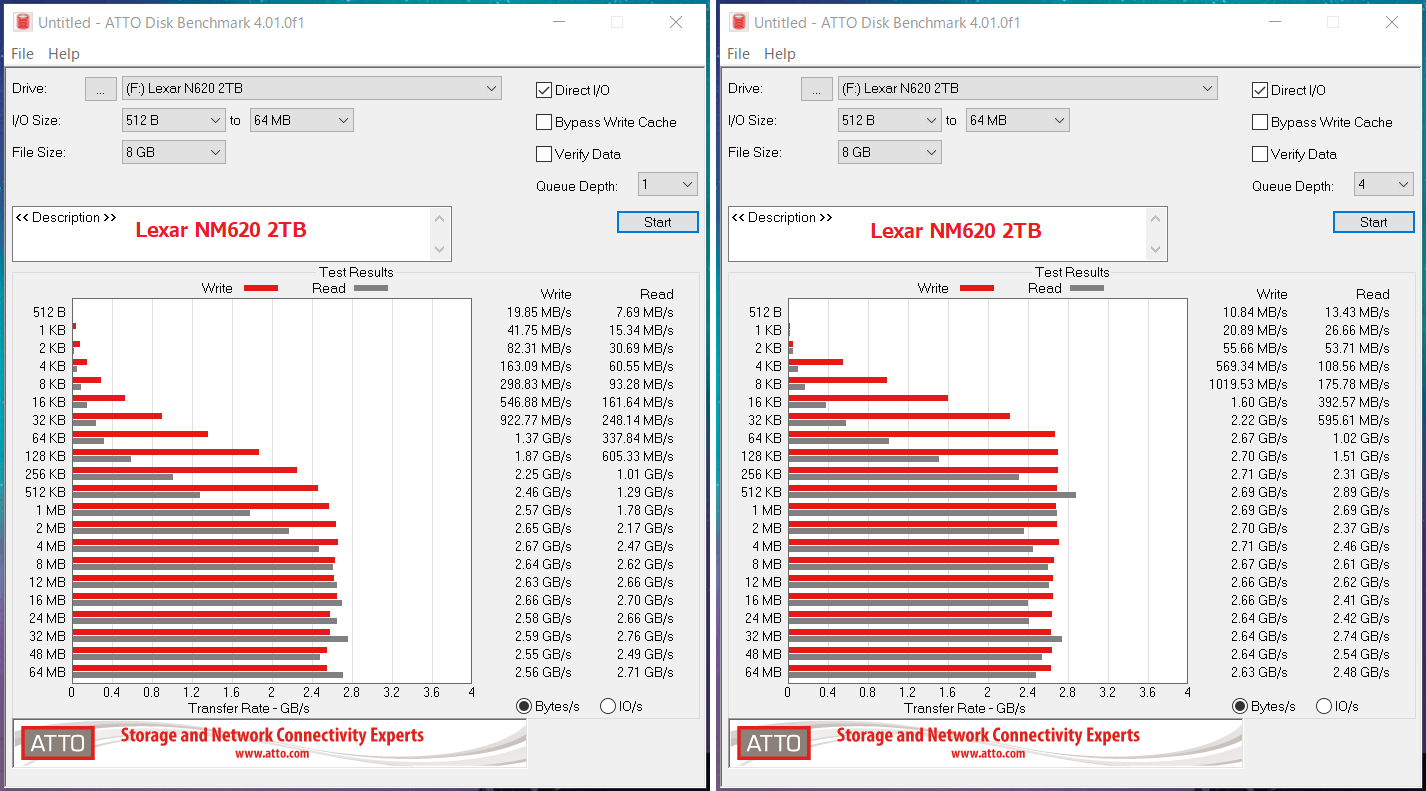Open I/O Size 64 MB dropdown, left window
The height and width of the screenshot is (791, 1426).
click(x=302, y=120)
